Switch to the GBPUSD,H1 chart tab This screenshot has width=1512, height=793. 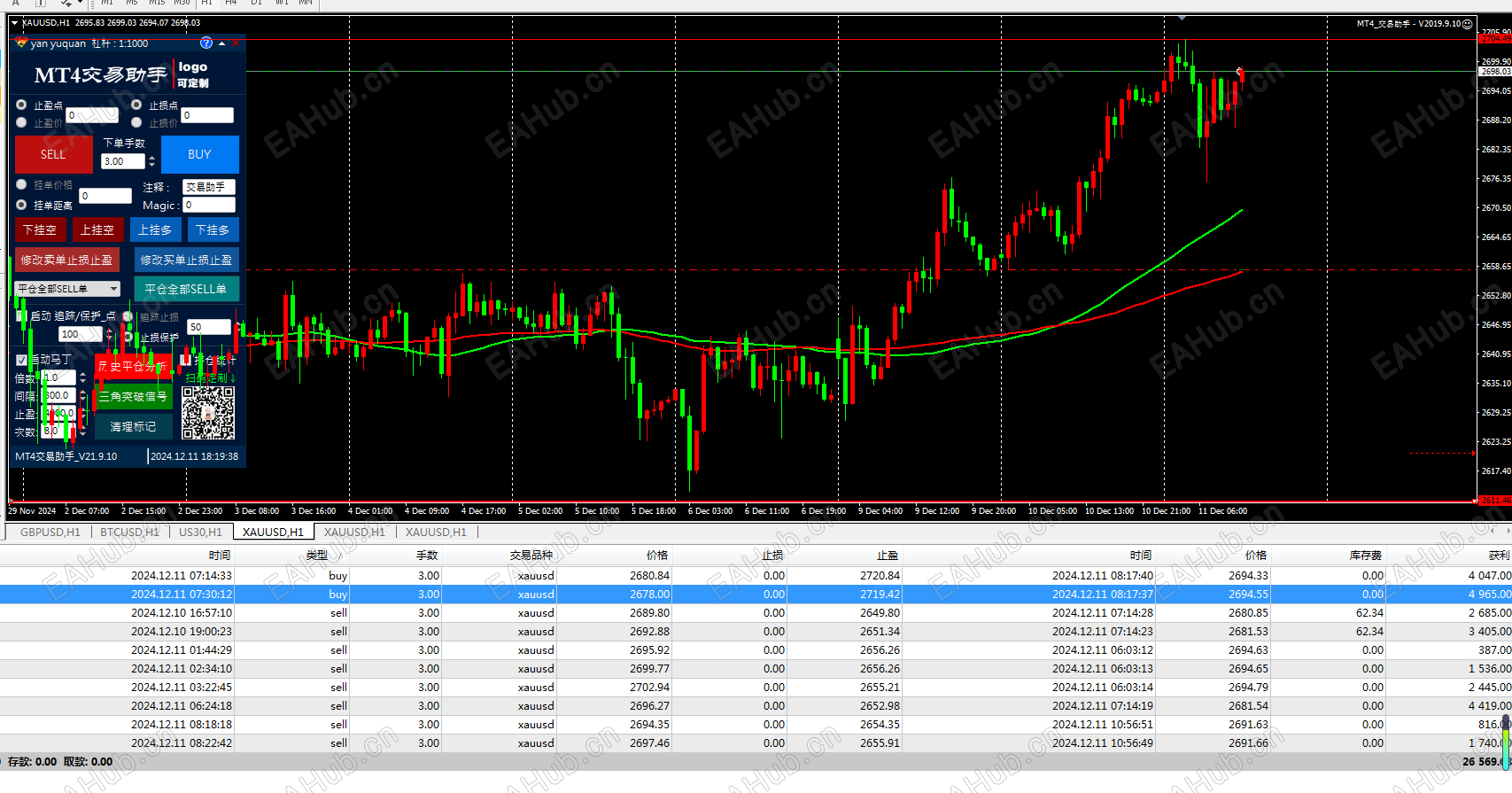point(50,532)
